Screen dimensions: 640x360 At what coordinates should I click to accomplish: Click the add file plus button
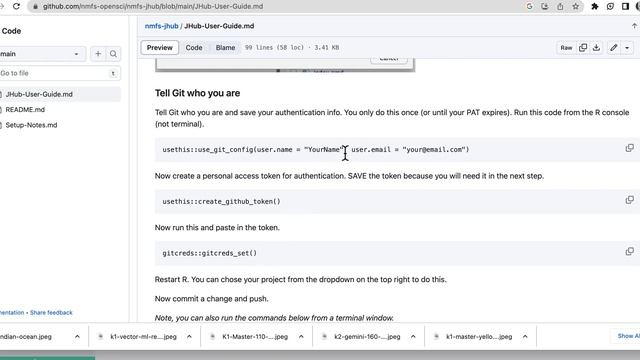(x=98, y=54)
